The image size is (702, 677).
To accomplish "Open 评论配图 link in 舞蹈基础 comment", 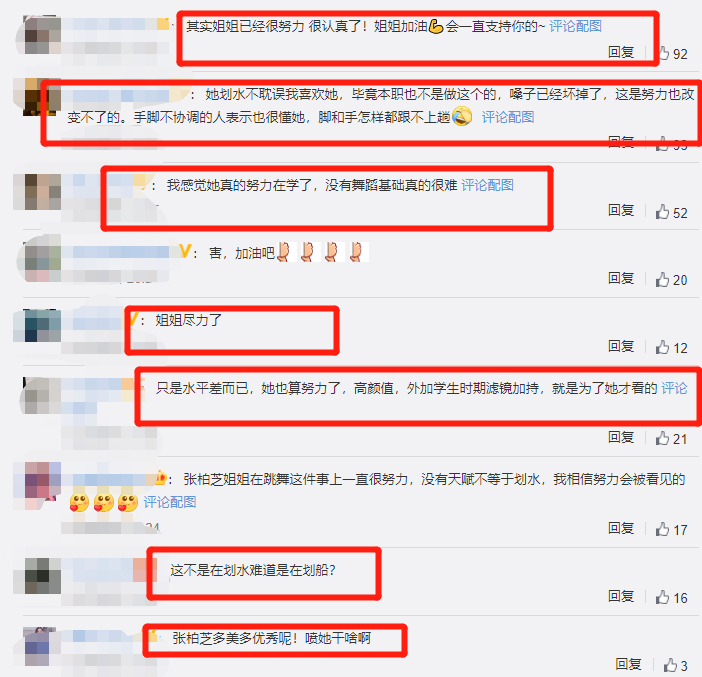I will point(487,185).
